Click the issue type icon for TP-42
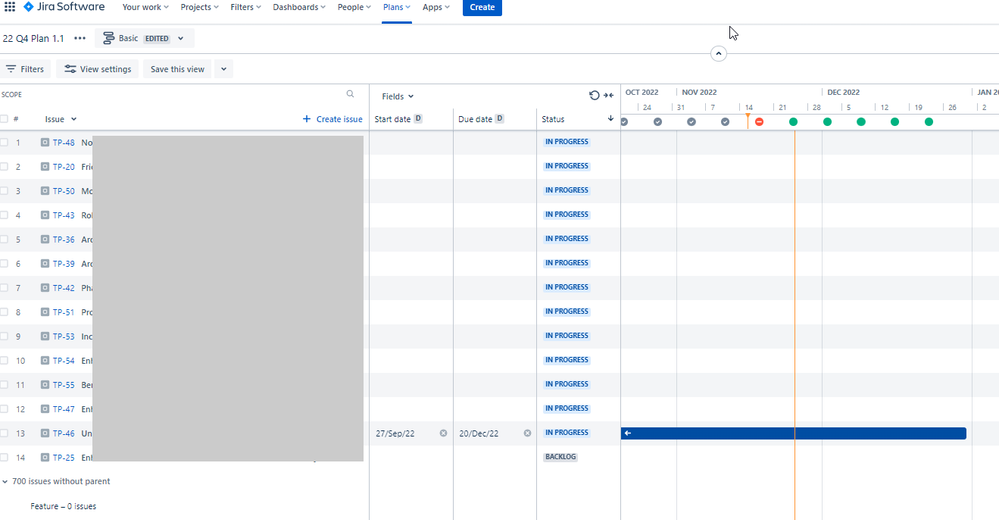This screenshot has width=999, height=520. click(45, 287)
